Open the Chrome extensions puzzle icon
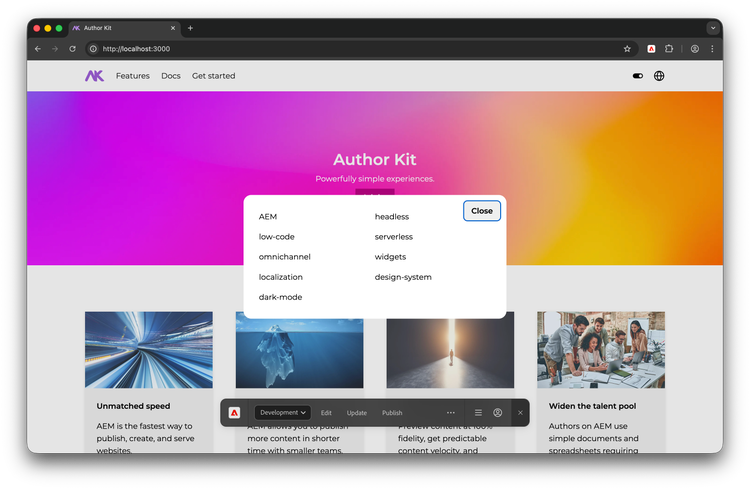This screenshot has width=750, height=489. (x=670, y=48)
